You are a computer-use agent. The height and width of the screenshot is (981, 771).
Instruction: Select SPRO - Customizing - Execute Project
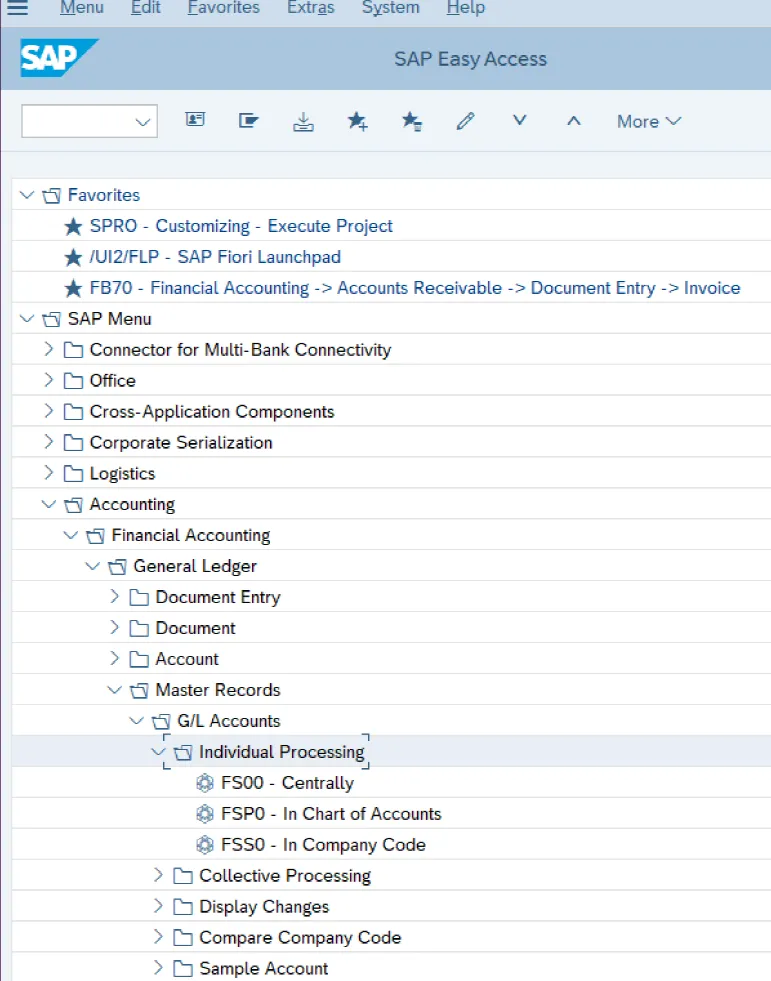coord(242,226)
